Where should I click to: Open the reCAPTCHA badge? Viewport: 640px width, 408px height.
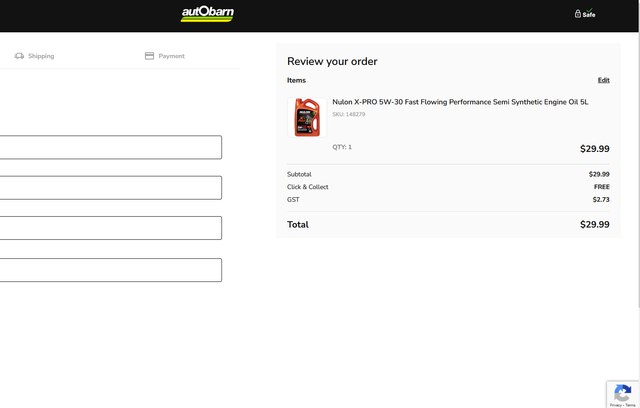(623, 395)
